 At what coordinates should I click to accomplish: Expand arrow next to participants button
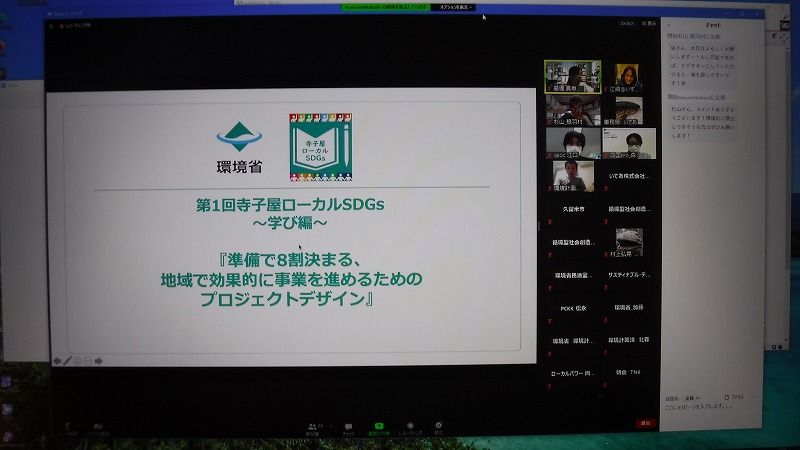point(331,427)
